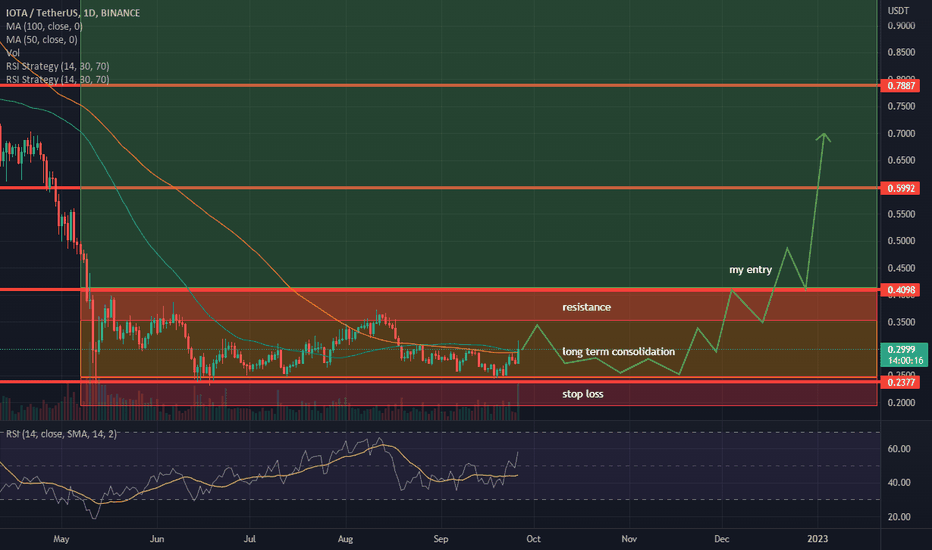Click the 0.6500 value on the price axis
The width and height of the screenshot is (932, 550).
click(901, 160)
